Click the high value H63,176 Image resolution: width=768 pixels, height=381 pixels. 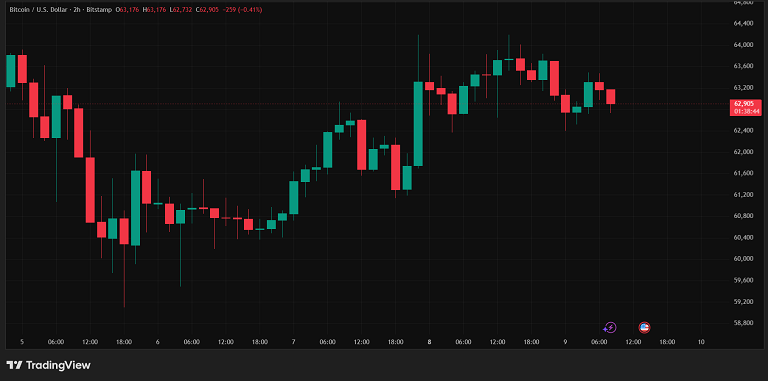154,9
